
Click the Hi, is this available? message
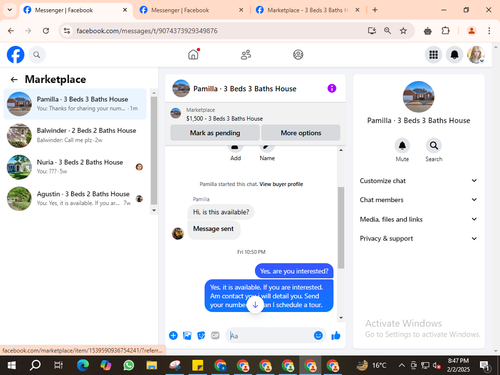tap(221, 212)
